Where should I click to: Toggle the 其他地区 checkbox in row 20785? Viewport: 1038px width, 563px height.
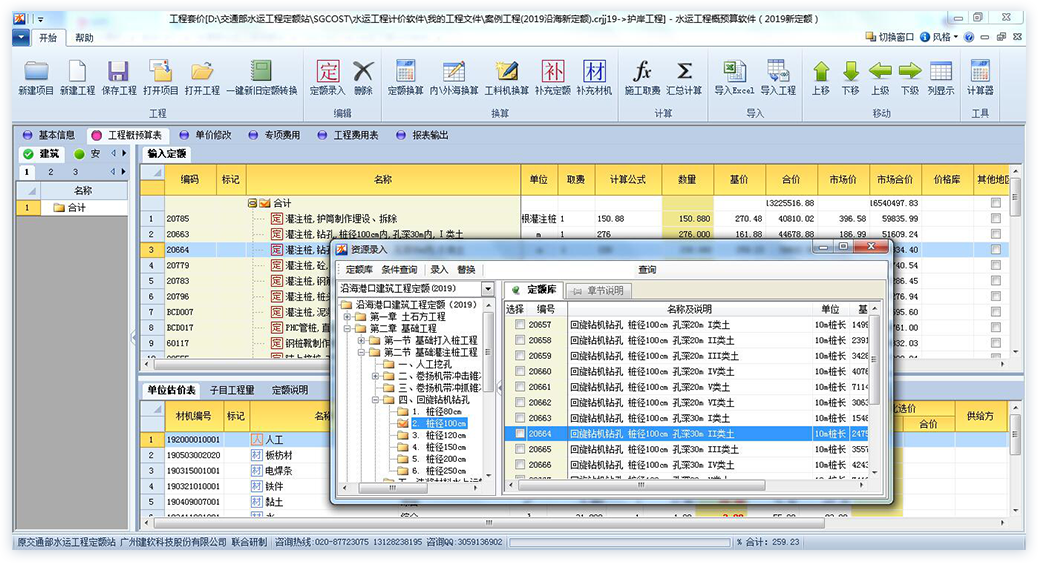pyautogui.click(x=995, y=219)
